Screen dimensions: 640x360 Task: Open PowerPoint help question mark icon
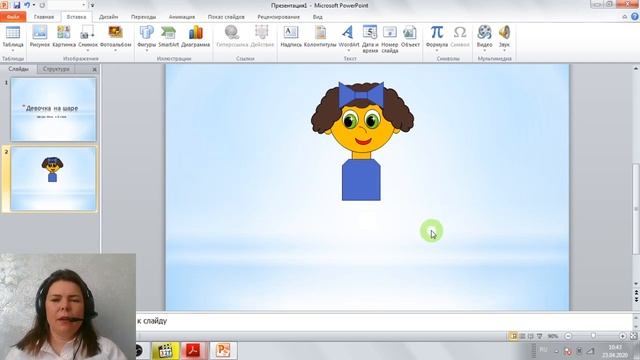point(635,17)
